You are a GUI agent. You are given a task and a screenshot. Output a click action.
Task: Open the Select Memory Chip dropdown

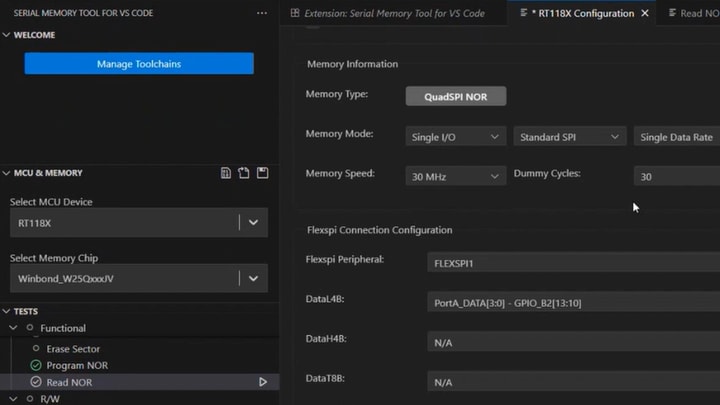(253, 279)
